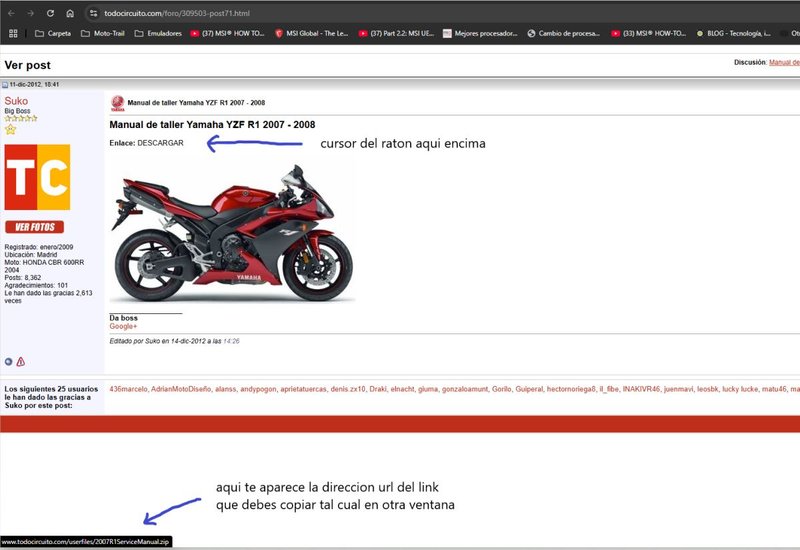Screen dimensions: 800x550
Task: Open the leosbk user link
Action: tap(708, 389)
